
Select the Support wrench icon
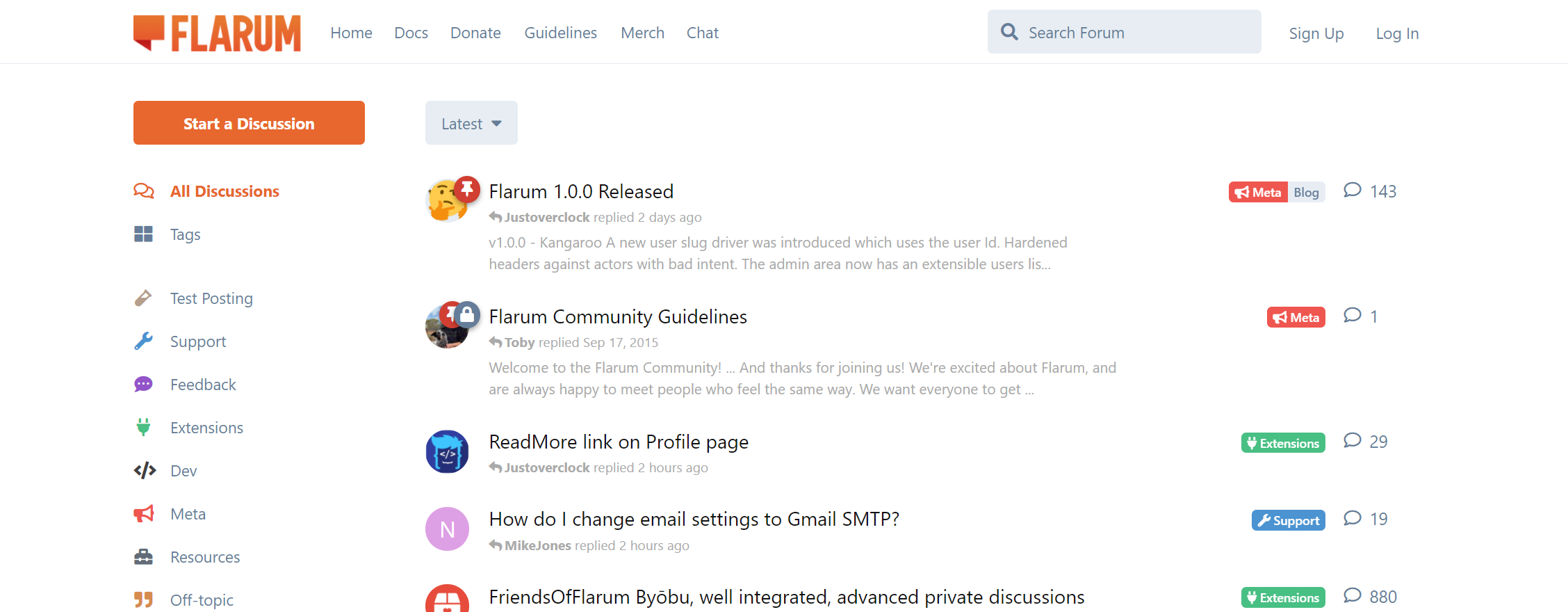(144, 341)
